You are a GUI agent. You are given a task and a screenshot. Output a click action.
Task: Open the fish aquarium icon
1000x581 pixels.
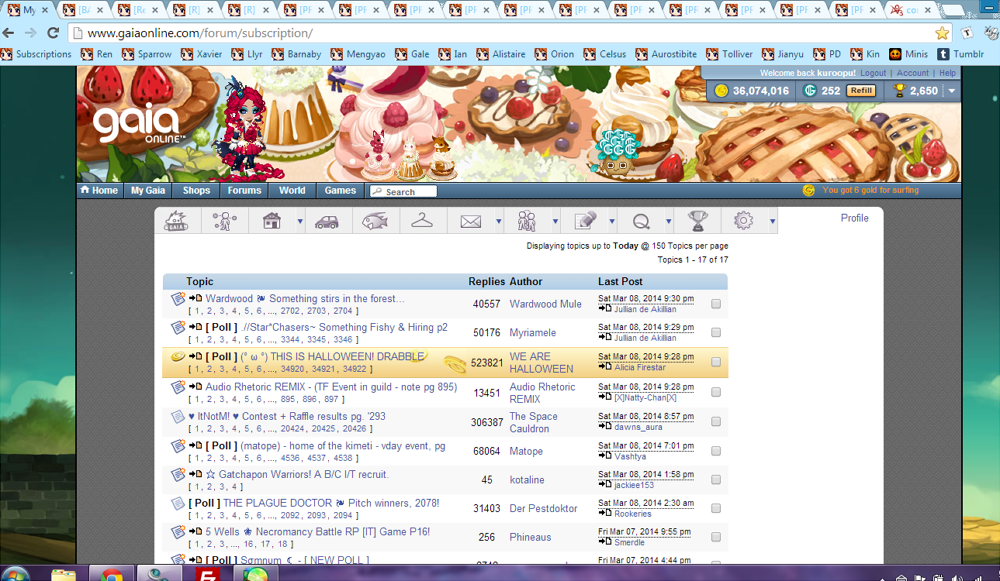point(375,221)
